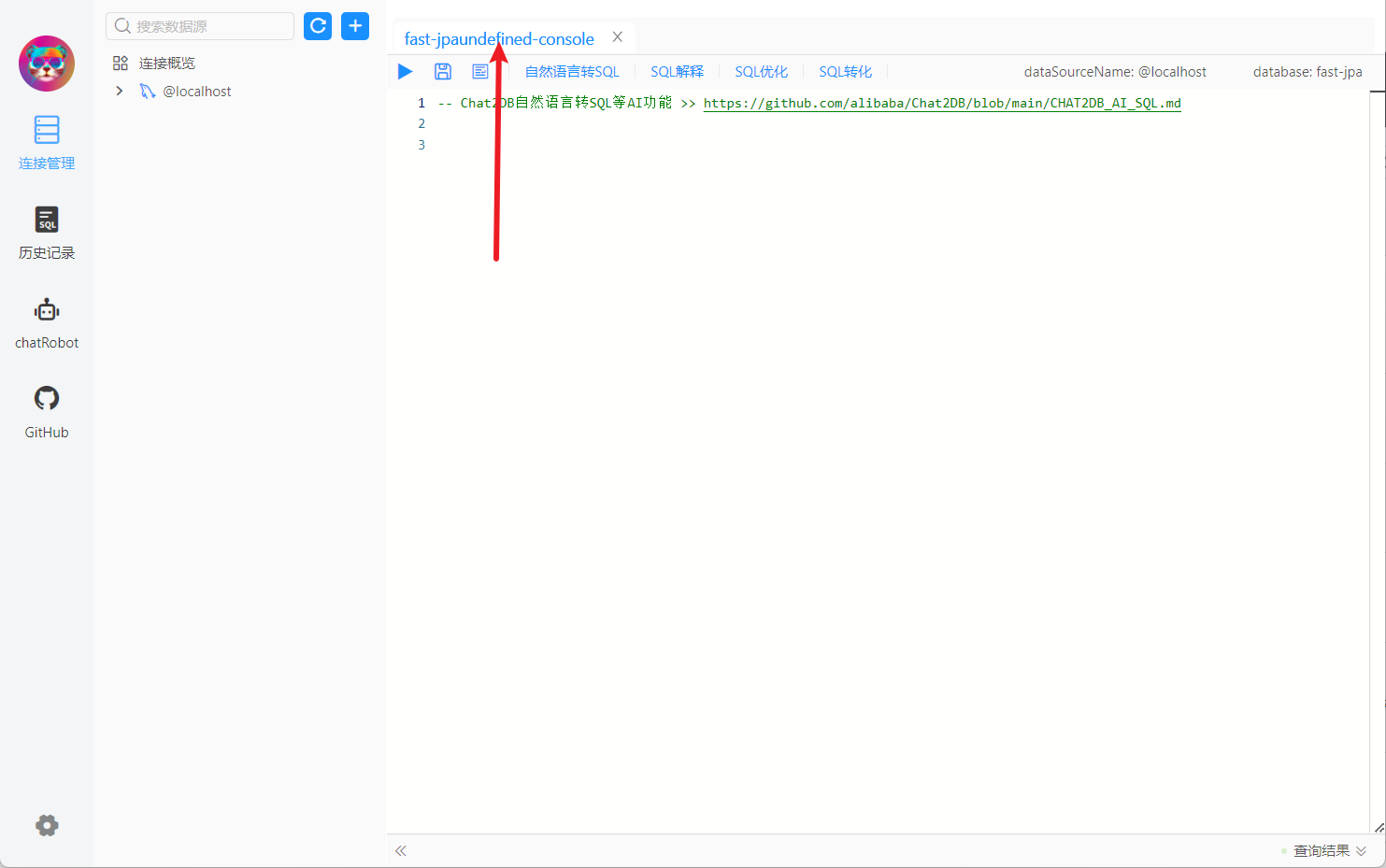
Task: Open the database: fast-jpa selector
Action: tap(1307, 71)
